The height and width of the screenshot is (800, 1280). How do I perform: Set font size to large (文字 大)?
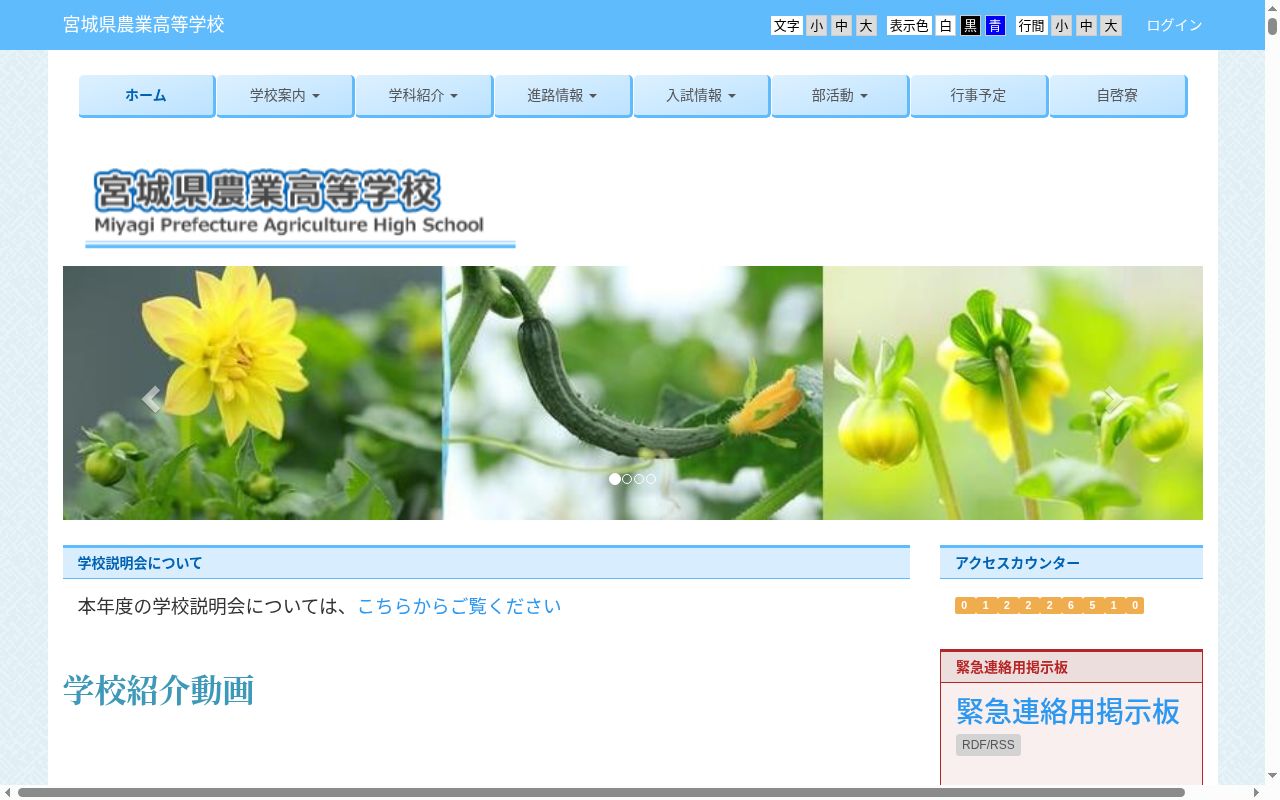coord(866,26)
